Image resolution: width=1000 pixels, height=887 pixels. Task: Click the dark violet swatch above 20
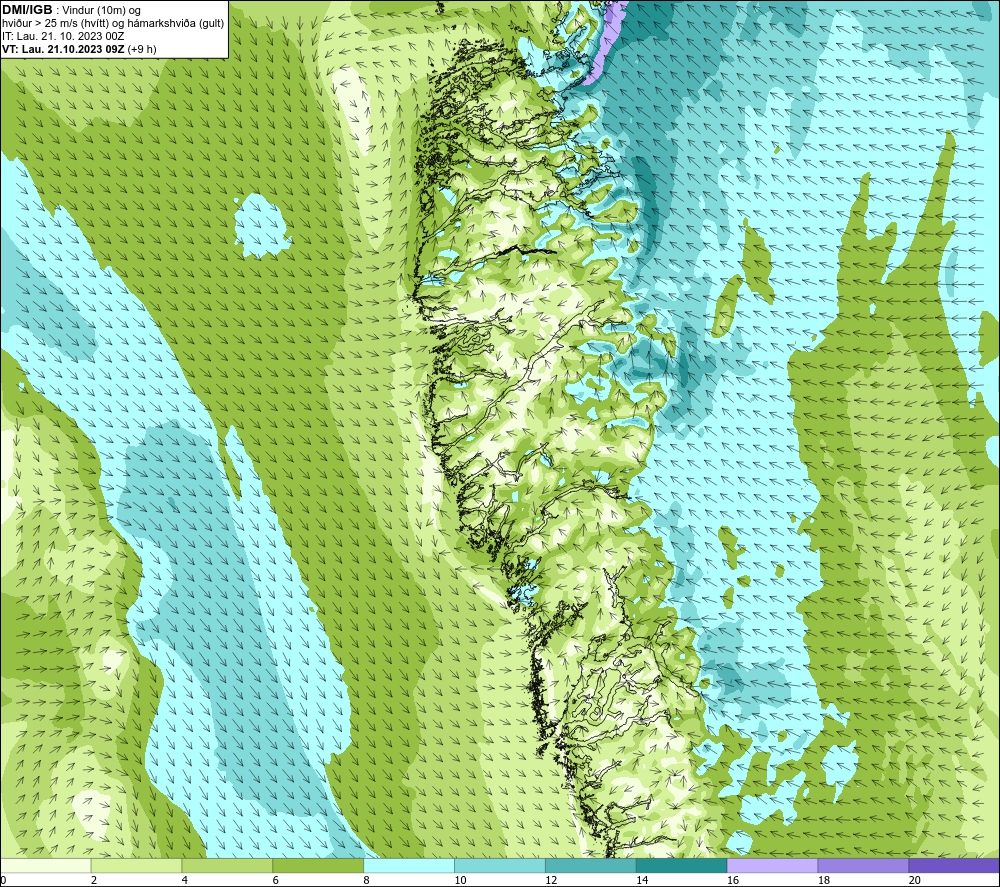coord(954,865)
